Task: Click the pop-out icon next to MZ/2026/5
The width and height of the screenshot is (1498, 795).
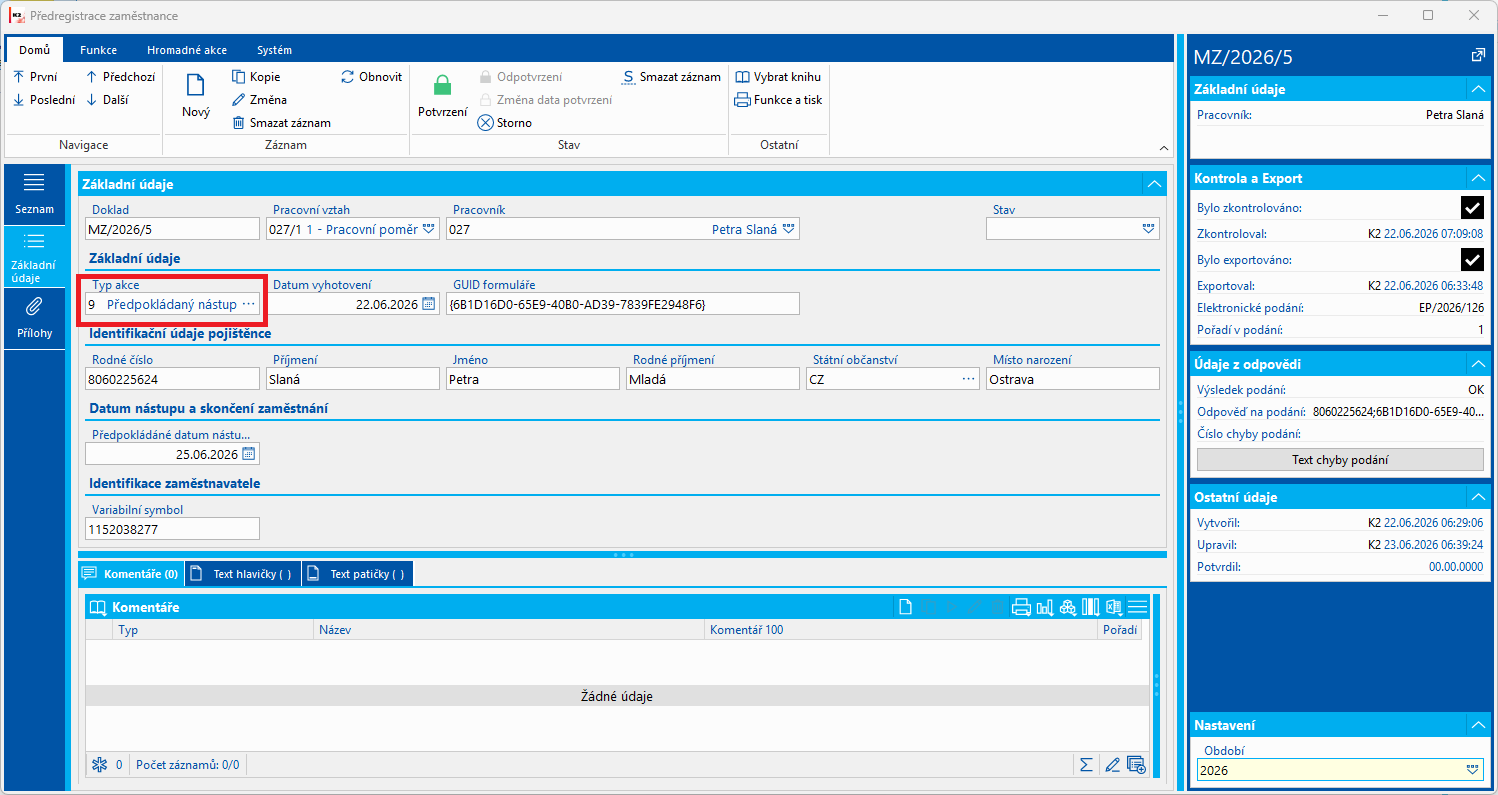Action: click(x=1478, y=56)
